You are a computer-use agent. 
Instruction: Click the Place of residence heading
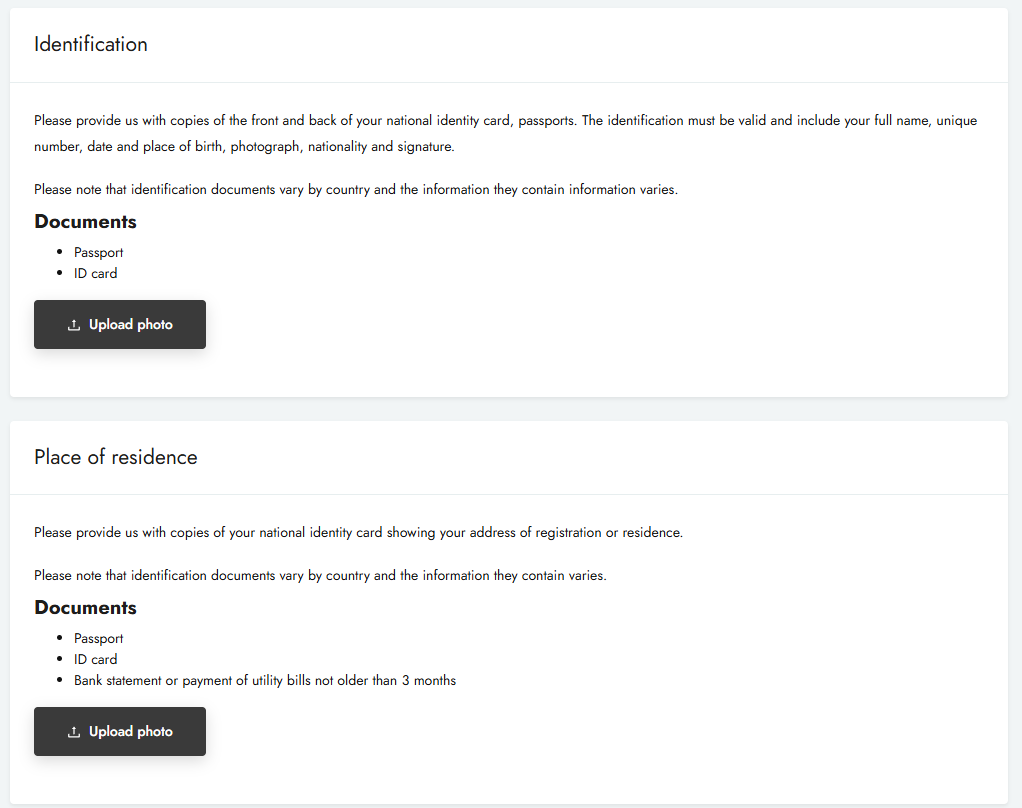pyautogui.click(x=116, y=457)
